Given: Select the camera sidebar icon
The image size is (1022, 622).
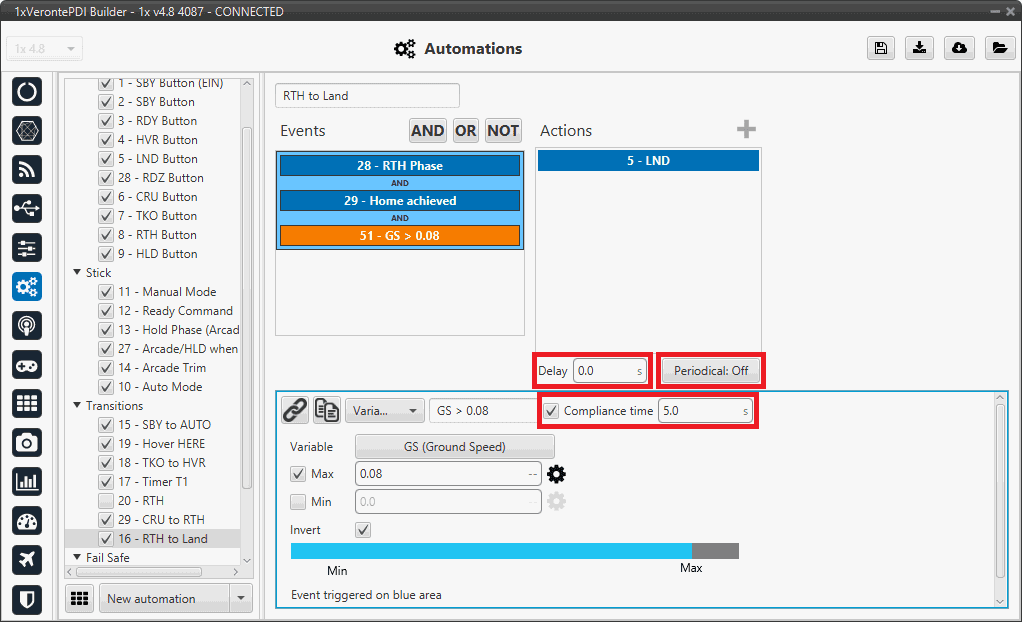Looking at the screenshot, I should (27, 443).
